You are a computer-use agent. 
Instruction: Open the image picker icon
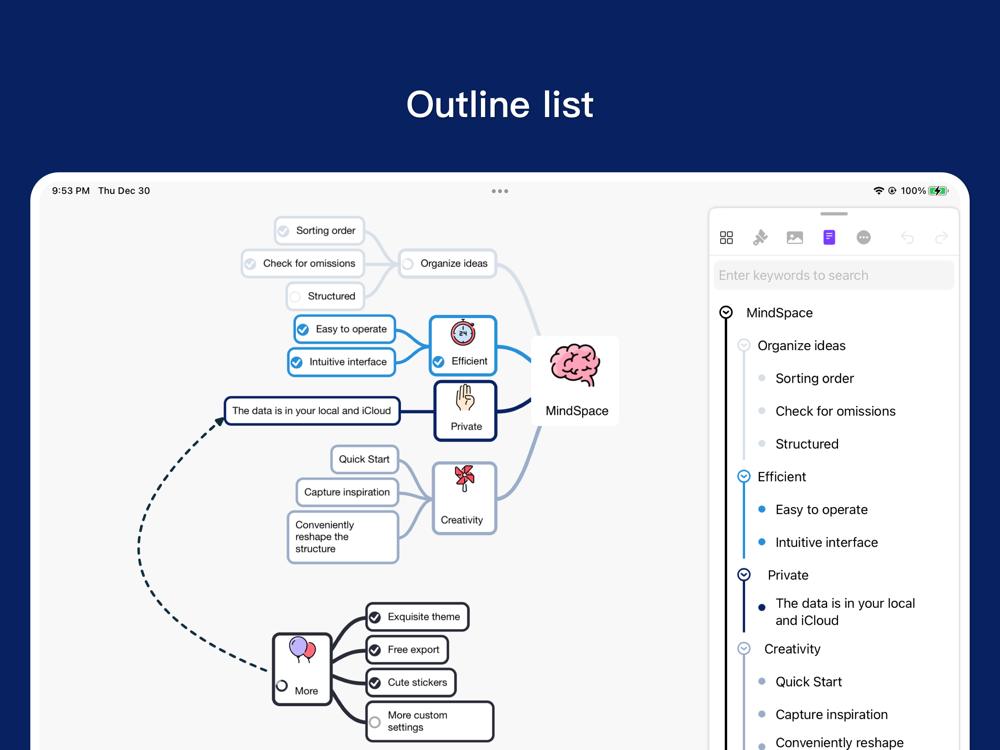pyautogui.click(x=795, y=238)
